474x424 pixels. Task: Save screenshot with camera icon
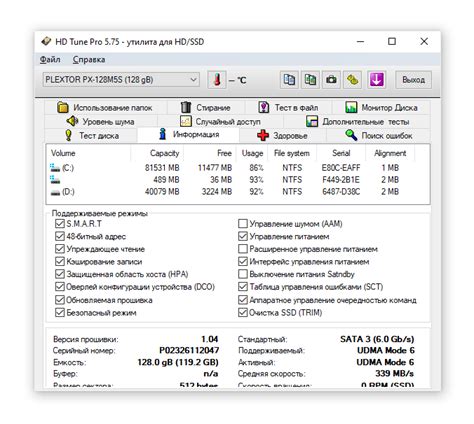pyautogui.click(x=331, y=80)
